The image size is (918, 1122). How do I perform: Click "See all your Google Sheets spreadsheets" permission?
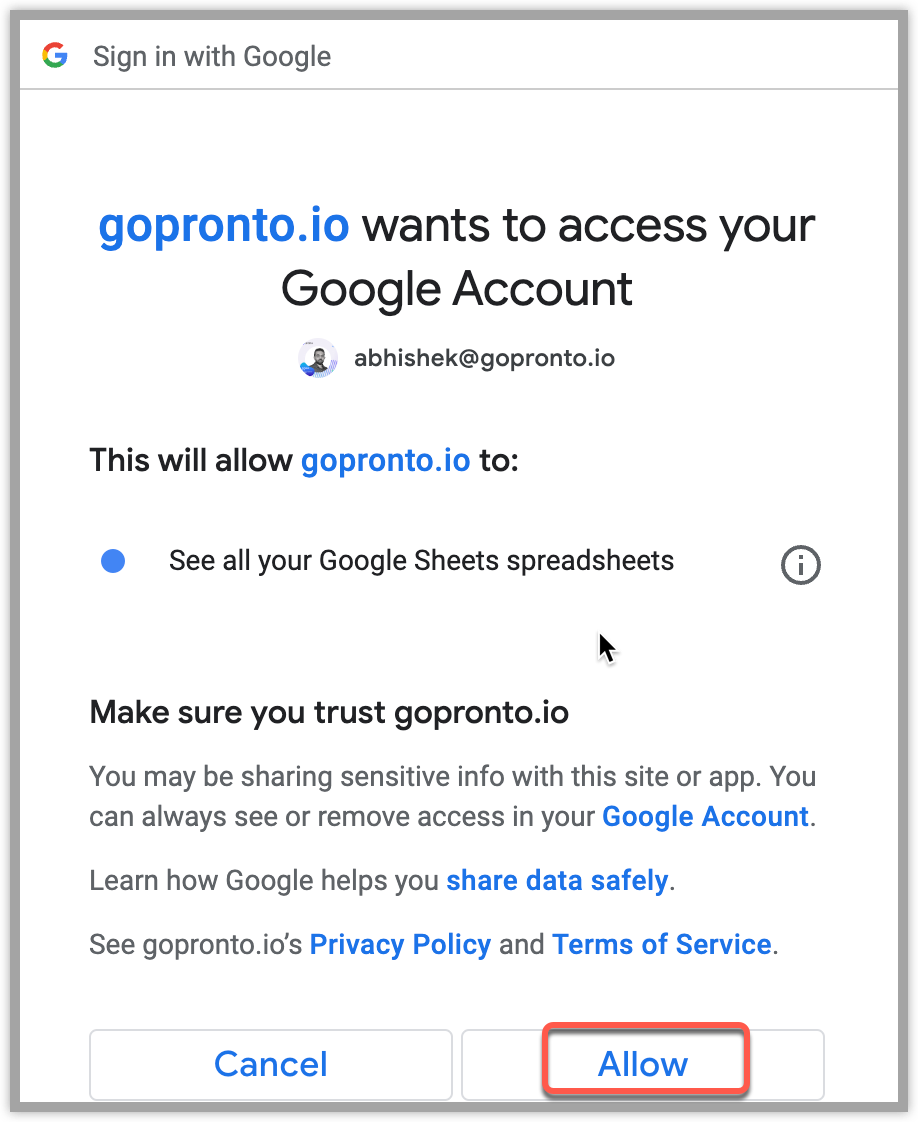[x=421, y=561]
